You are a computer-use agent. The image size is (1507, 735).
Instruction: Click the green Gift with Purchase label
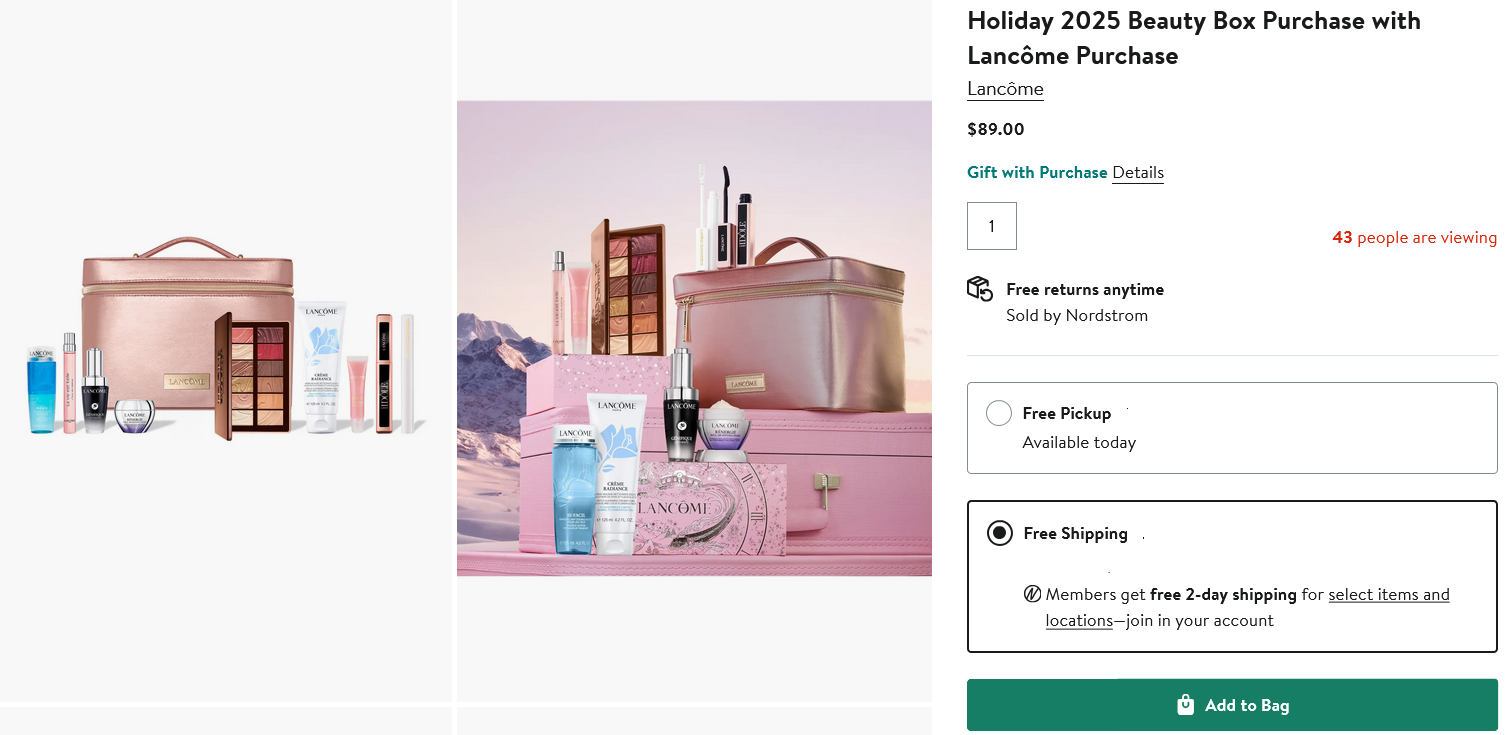click(x=1037, y=172)
